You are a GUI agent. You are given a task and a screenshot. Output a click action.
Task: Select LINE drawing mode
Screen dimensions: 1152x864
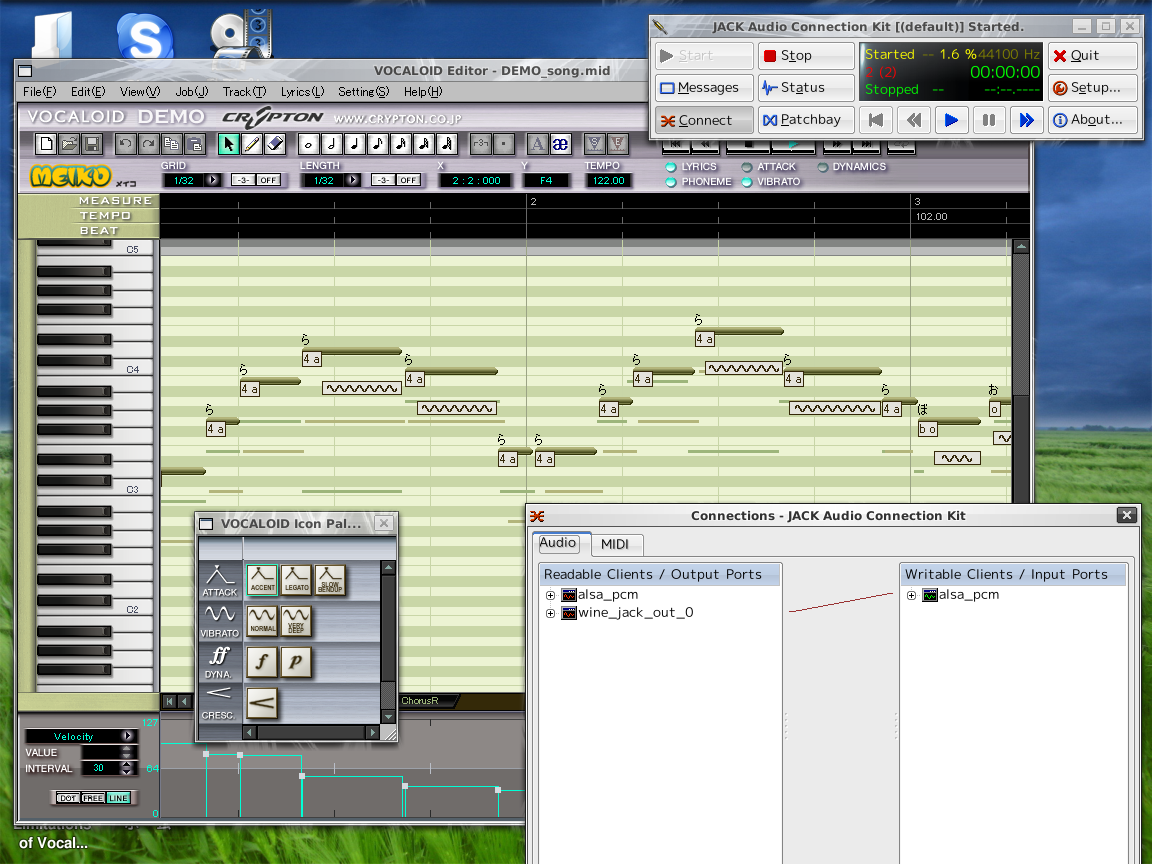tap(118, 798)
